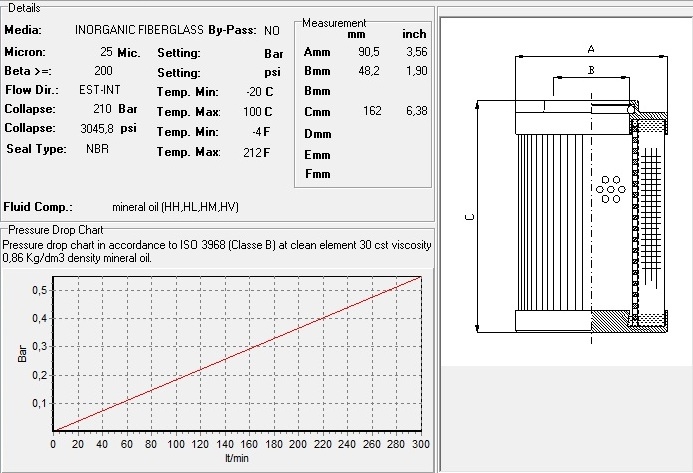Click the Beta value 200

pyautogui.click(x=103, y=71)
